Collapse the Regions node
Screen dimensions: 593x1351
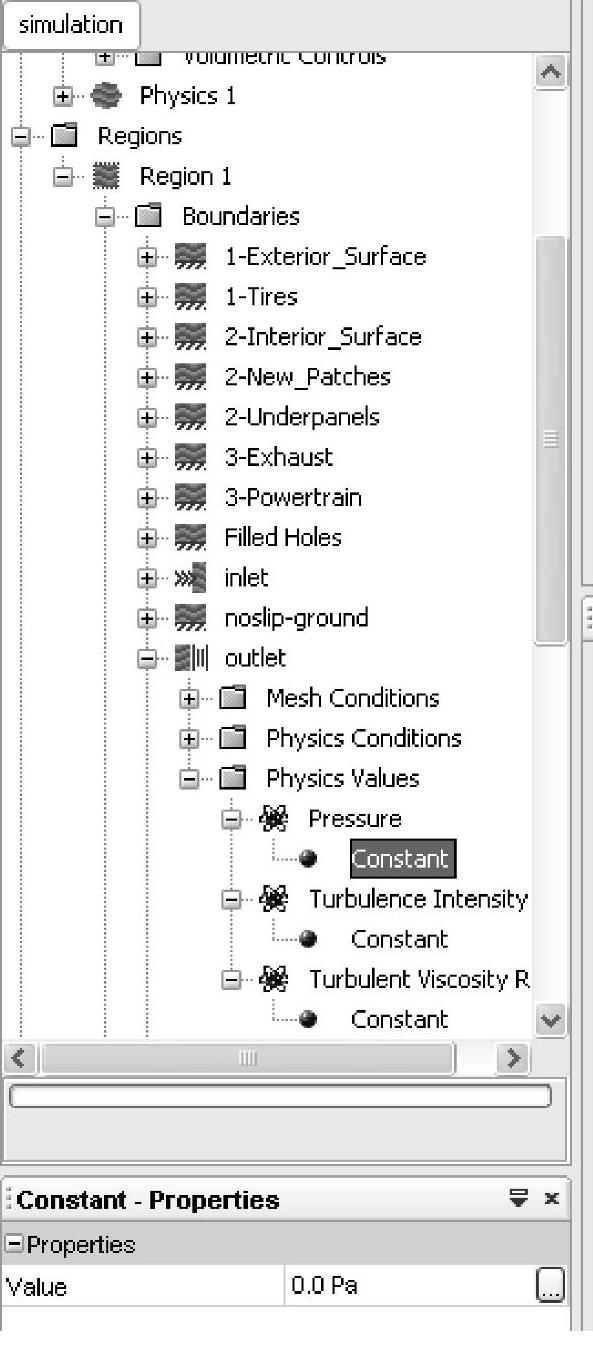(x=20, y=136)
